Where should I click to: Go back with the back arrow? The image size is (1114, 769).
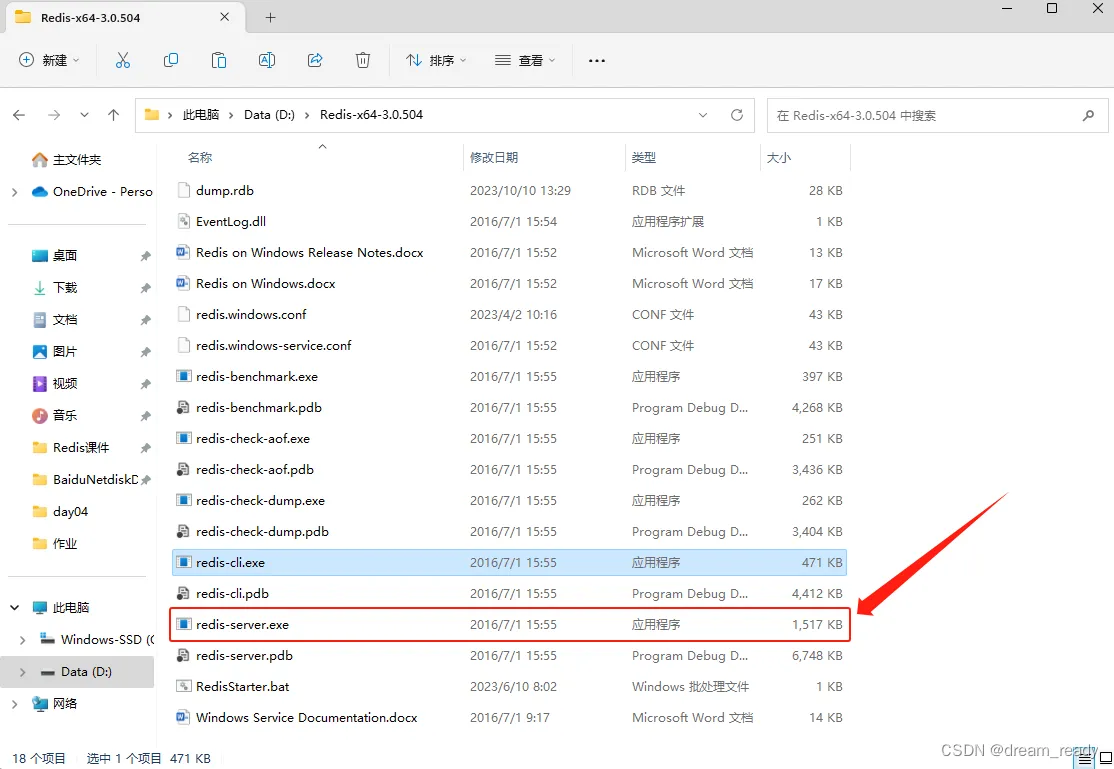click(x=19, y=115)
